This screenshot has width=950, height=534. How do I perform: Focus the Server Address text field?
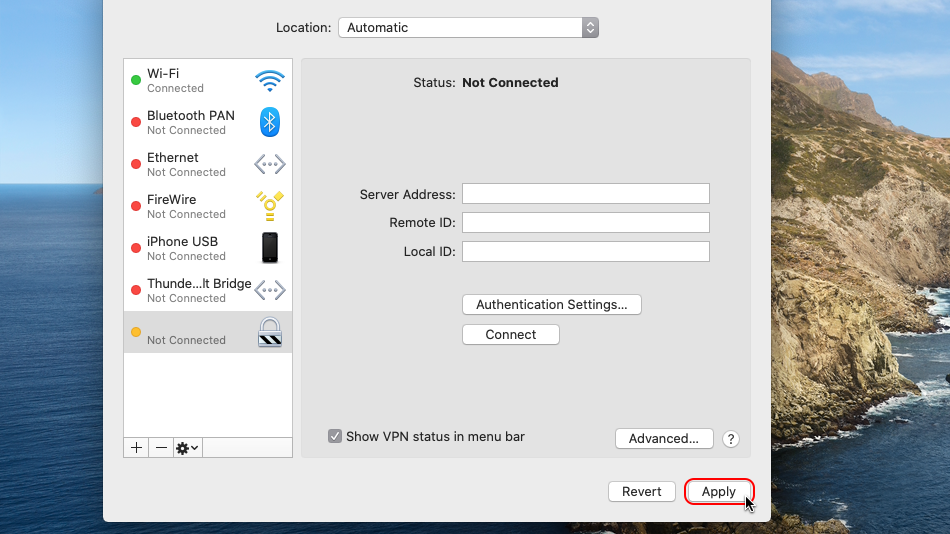pyautogui.click(x=585, y=194)
